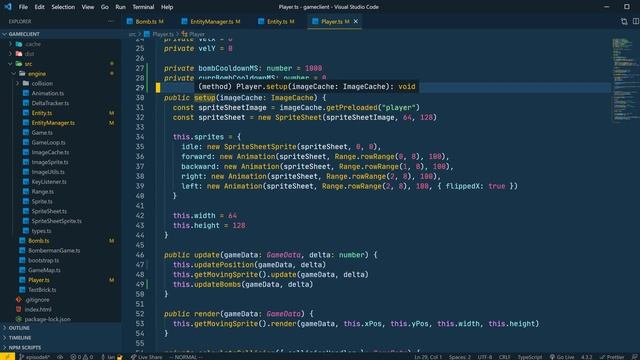Open errors and warnings count in status bar
This screenshot has width=640, height=360.
(x=81, y=357)
